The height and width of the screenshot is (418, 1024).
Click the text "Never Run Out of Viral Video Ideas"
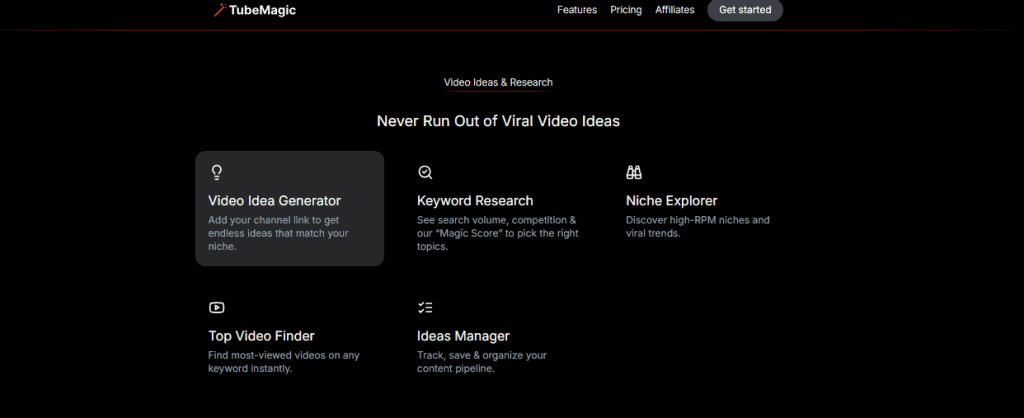tap(498, 121)
